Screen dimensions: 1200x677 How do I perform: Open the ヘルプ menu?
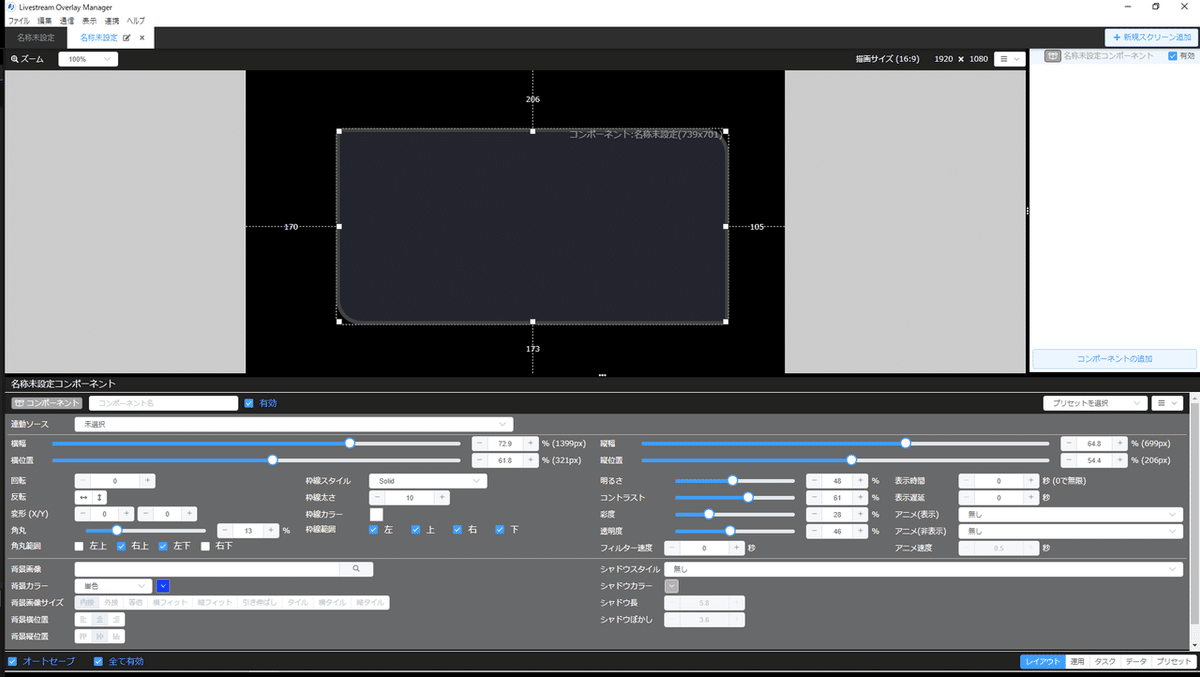click(135, 20)
